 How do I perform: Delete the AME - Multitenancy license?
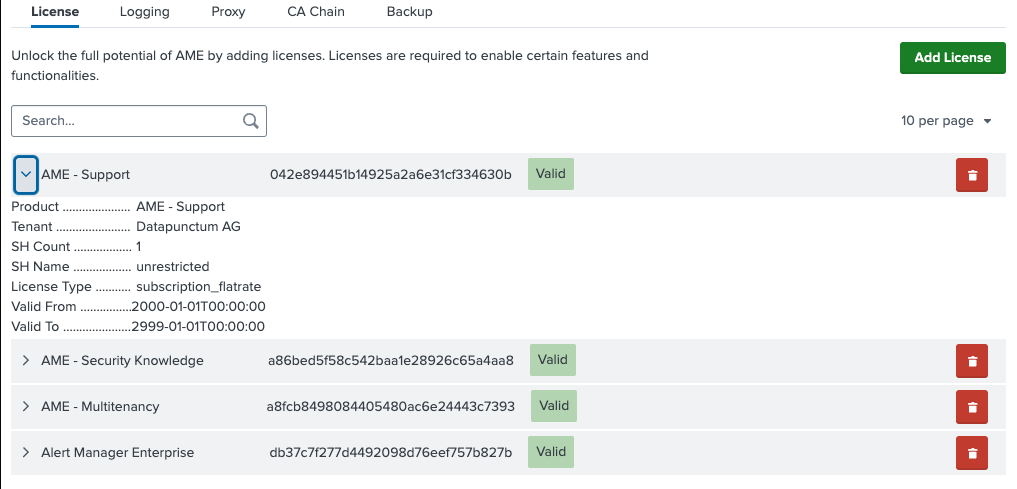pos(972,407)
